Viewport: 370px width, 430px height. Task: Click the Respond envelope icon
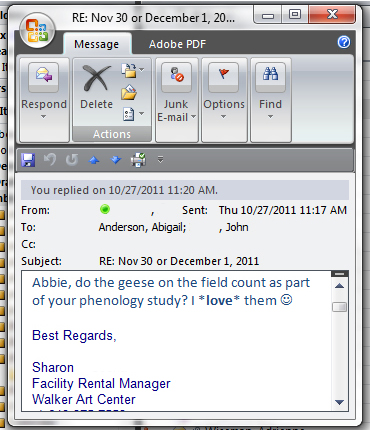pos(44,76)
